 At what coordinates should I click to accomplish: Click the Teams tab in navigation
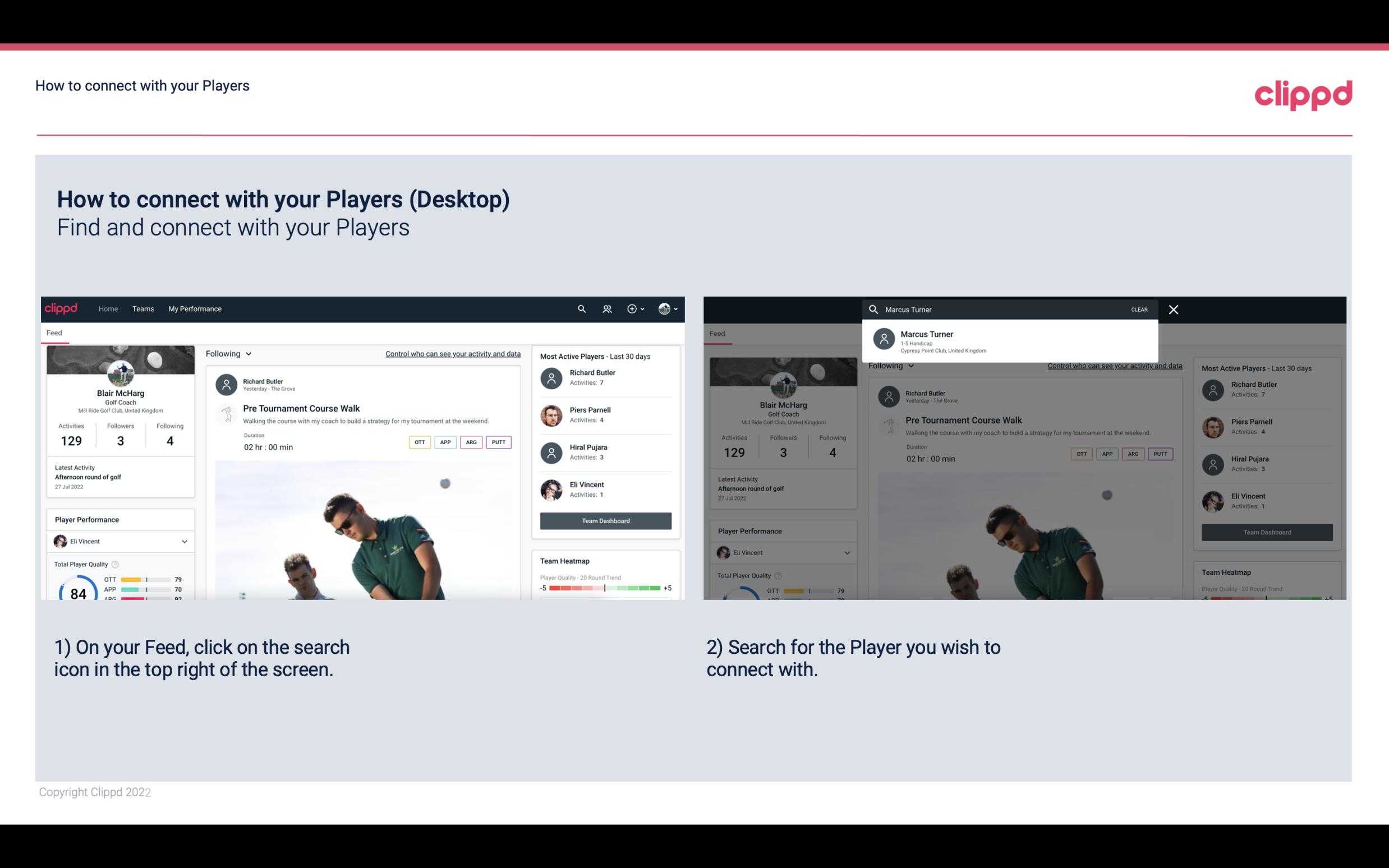(x=142, y=308)
